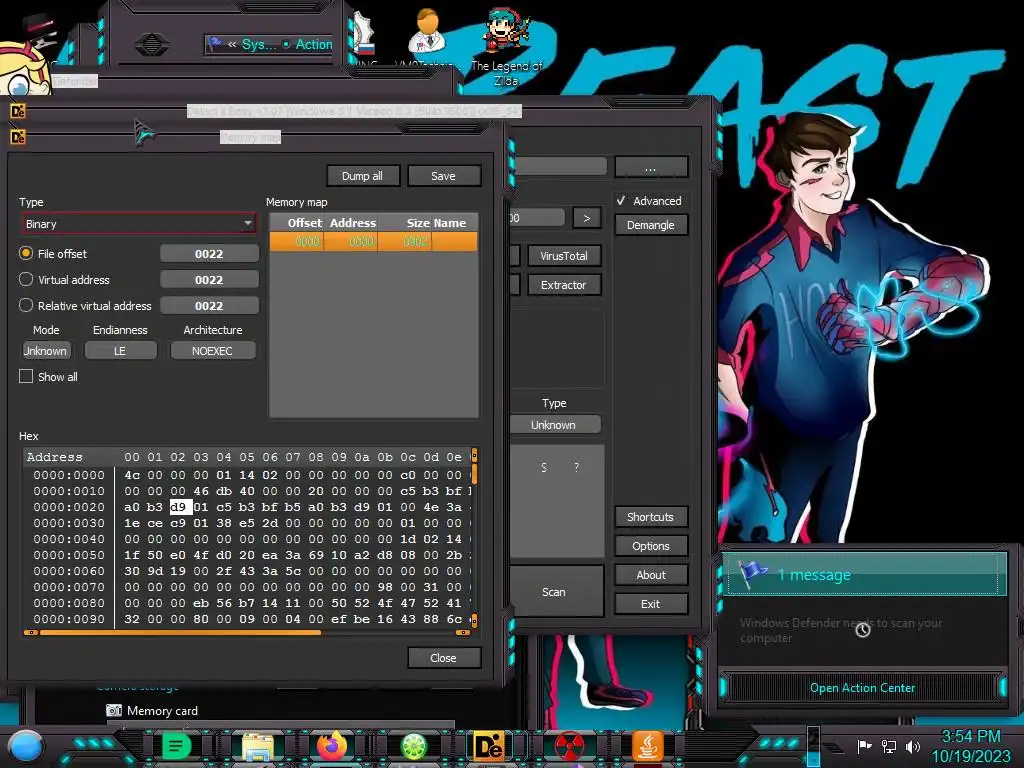Click the 1 message notification header
Screen dimensions: 1024x768
point(866,573)
